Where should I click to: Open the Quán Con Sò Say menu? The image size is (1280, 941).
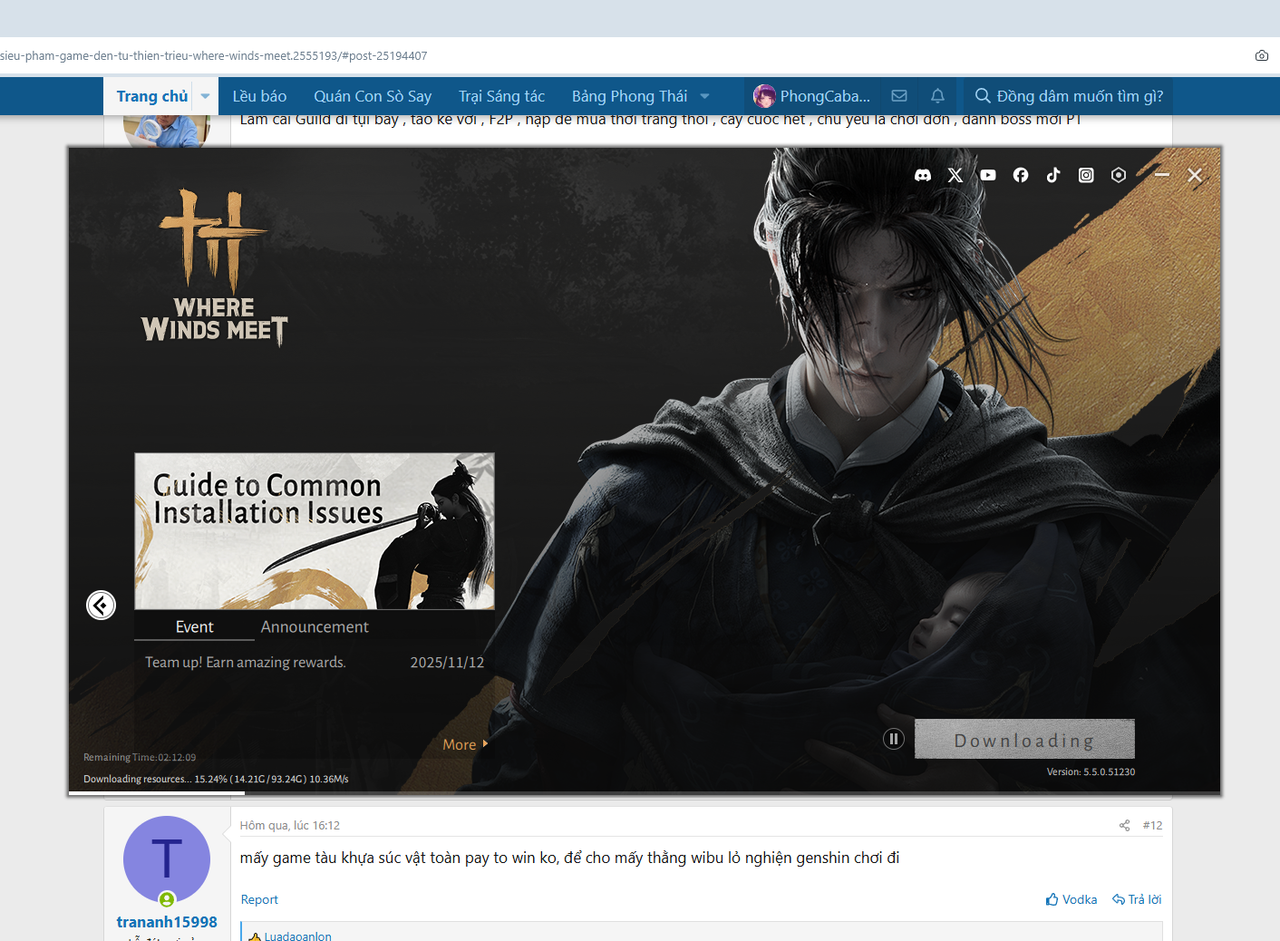(x=372, y=95)
